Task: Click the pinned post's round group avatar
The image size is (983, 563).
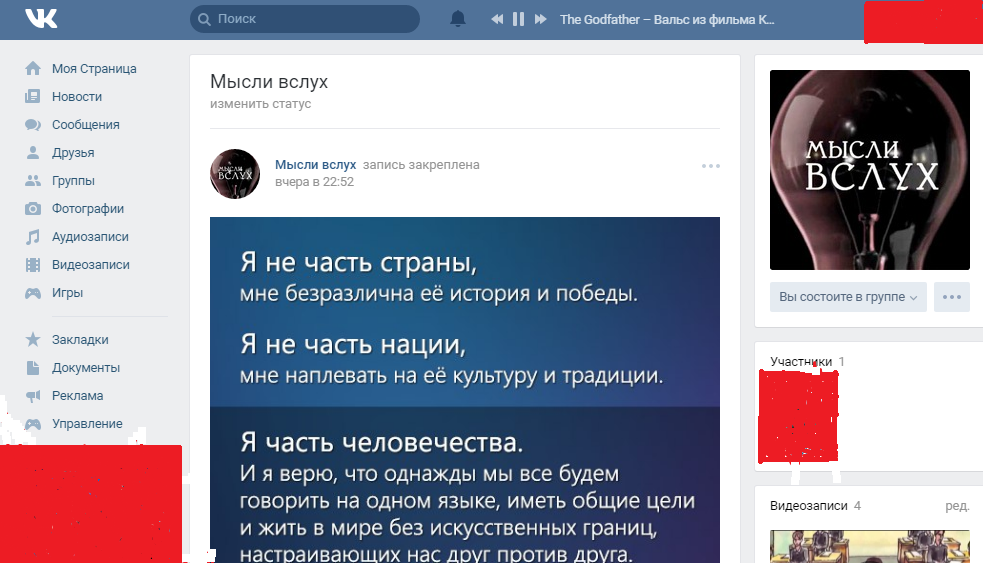Action: coord(235,174)
